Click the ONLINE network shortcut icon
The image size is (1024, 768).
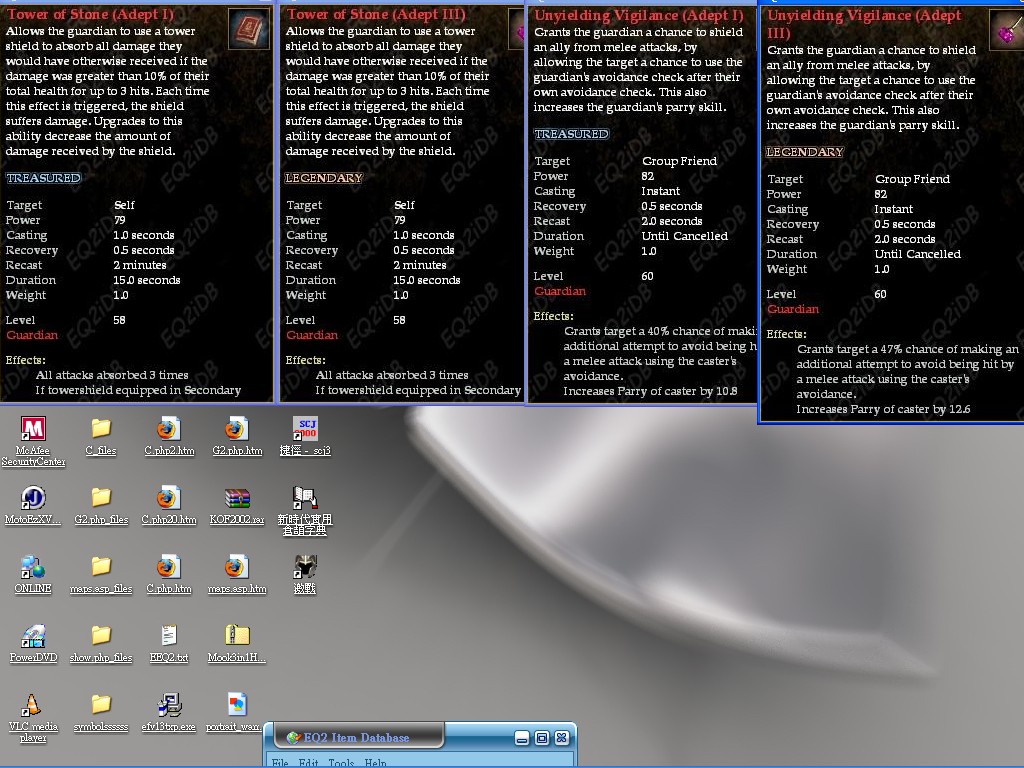click(x=33, y=567)
